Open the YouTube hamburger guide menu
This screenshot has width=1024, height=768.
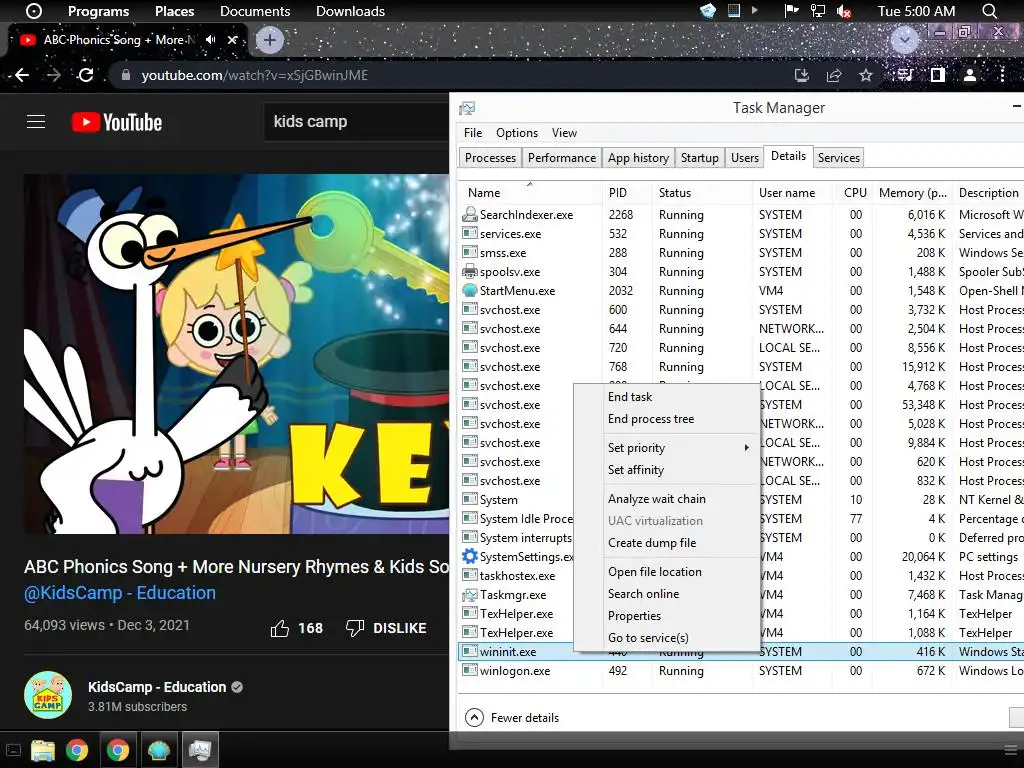pos(36,122)
